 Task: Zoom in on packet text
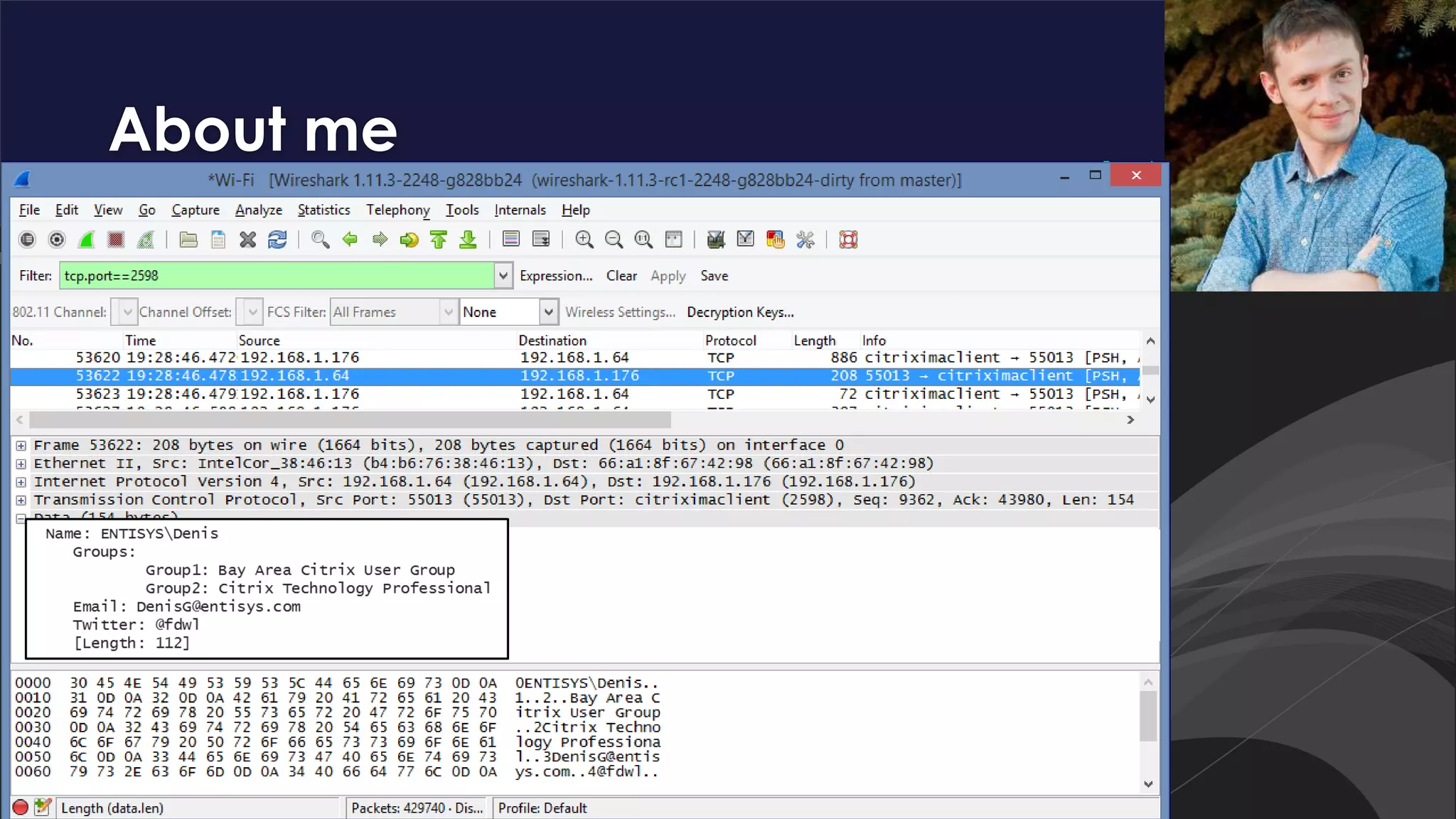click(x=584, y=240)
